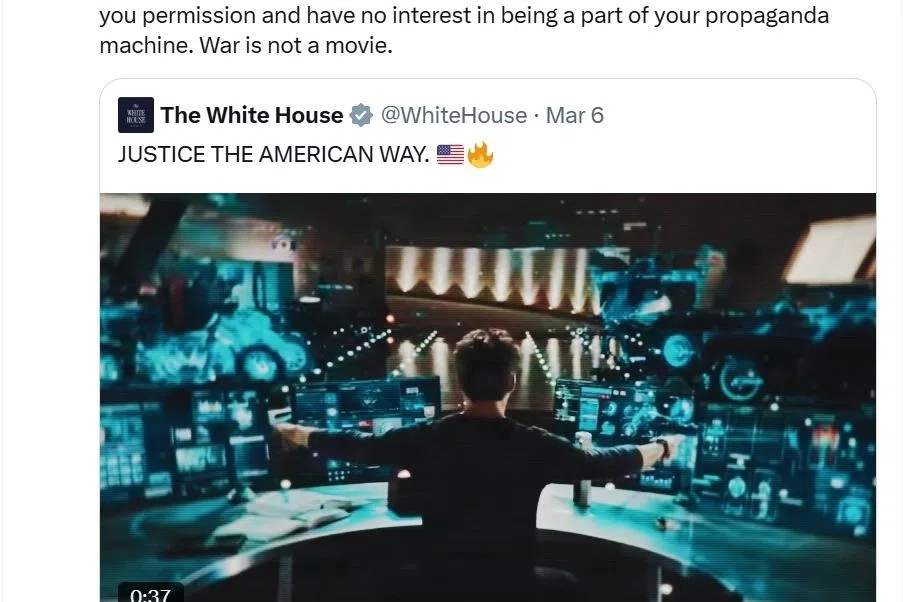The width and height of the screenshot is (903, 602).
Task: Click the fire emoji
Action: pos(480,154)
